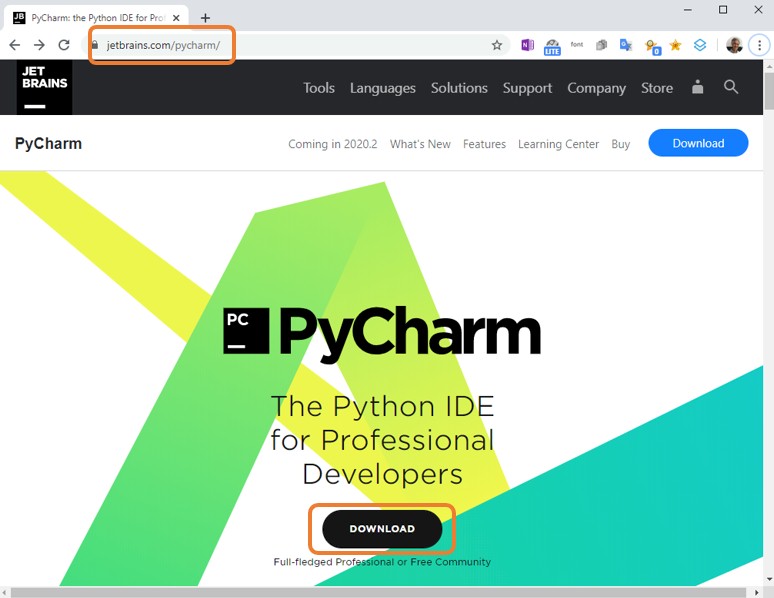Open the blue layers extension

tap(700, 45)
